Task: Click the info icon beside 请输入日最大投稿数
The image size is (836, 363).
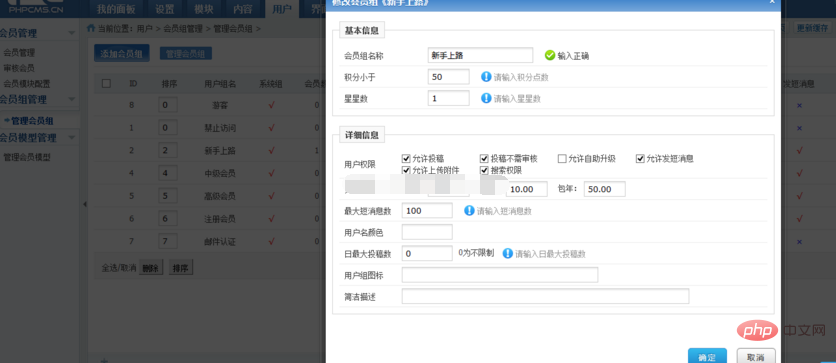Action: pyautogui.click(x=508, y=254)
